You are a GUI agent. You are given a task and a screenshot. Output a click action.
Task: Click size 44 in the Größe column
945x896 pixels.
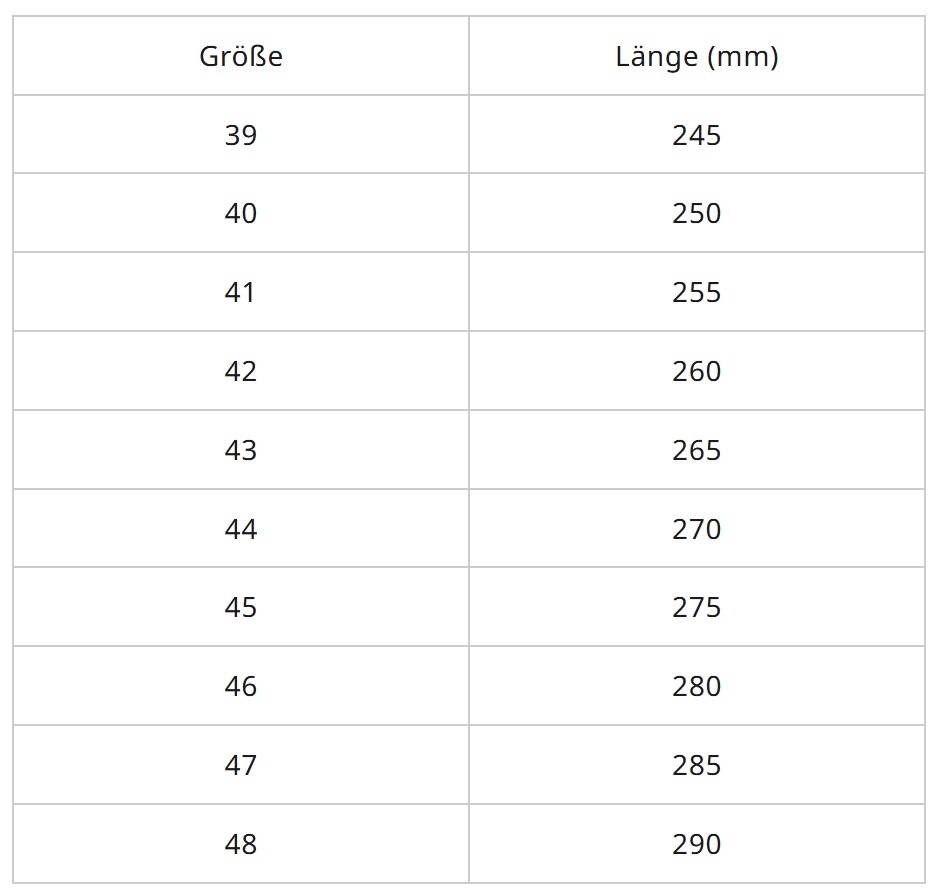tap(241, 529)
